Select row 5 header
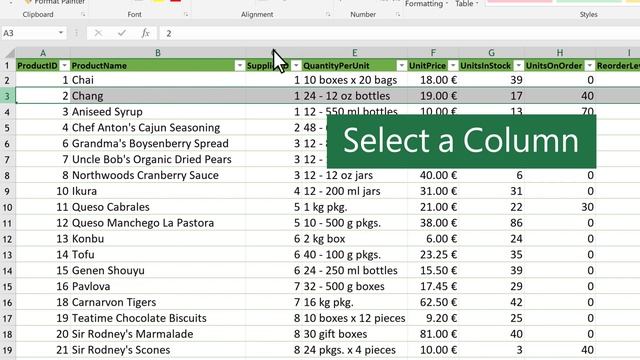The height and width of the screenshot is (360, 640). pos(7,128)
